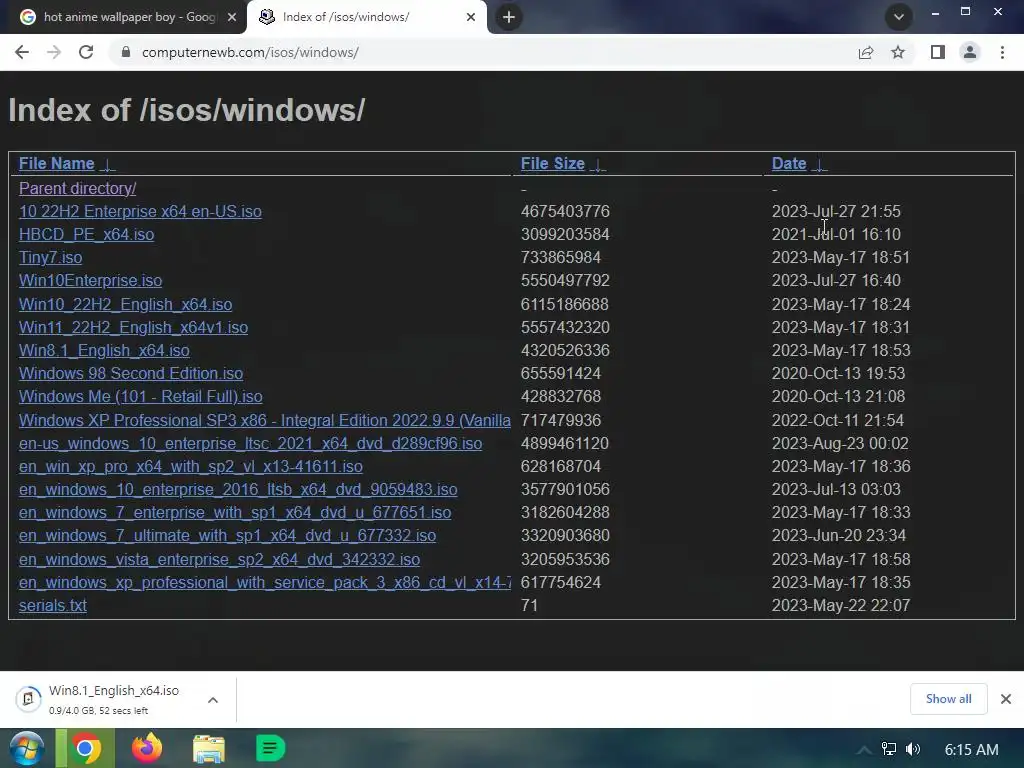Viewport: 1024px width, 768px height.
Task: Click the share page icon in address bar
Action: click(x=866, y=52)
